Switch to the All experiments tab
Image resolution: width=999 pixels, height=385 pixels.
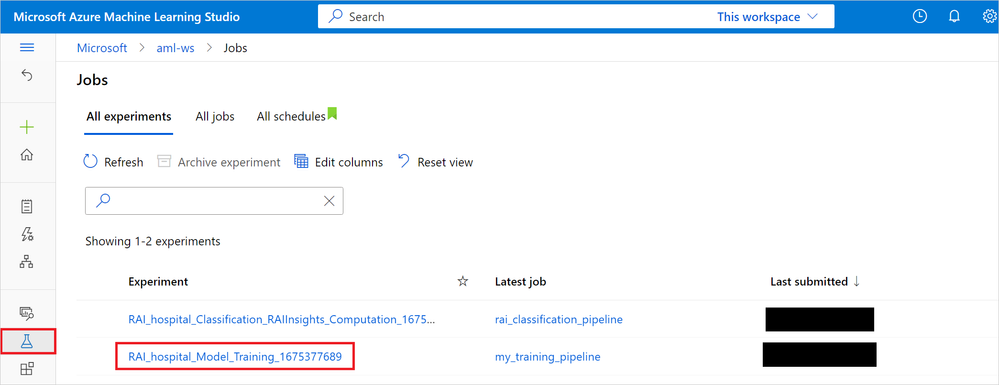(129, 117)
